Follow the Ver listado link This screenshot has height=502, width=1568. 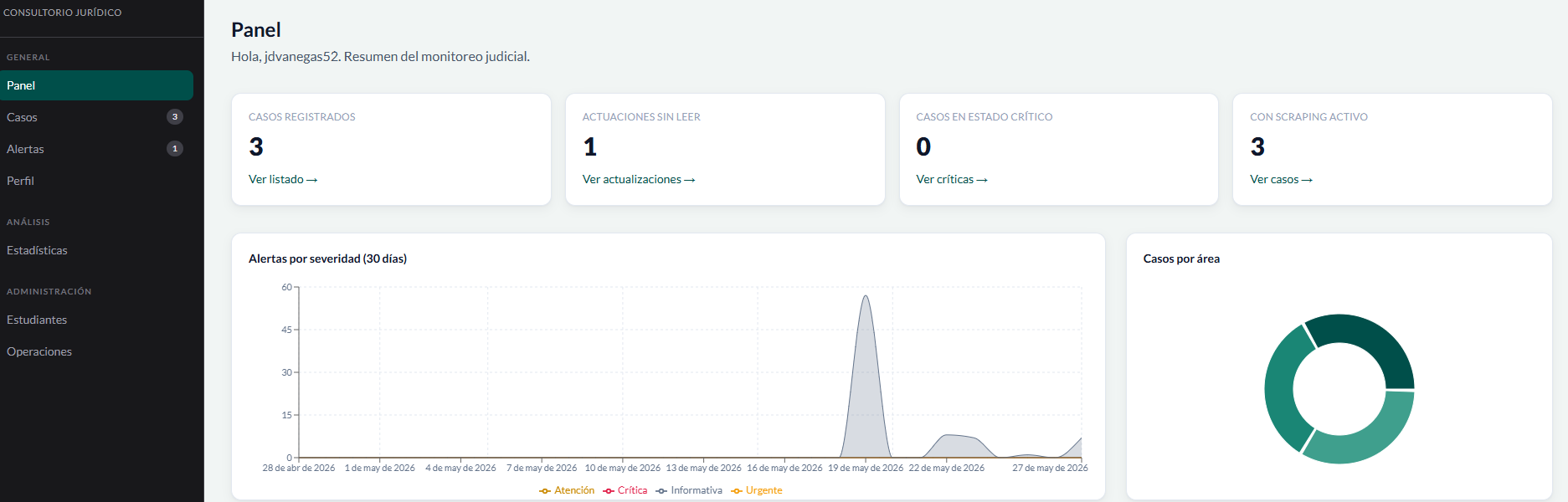pos(283,180)
